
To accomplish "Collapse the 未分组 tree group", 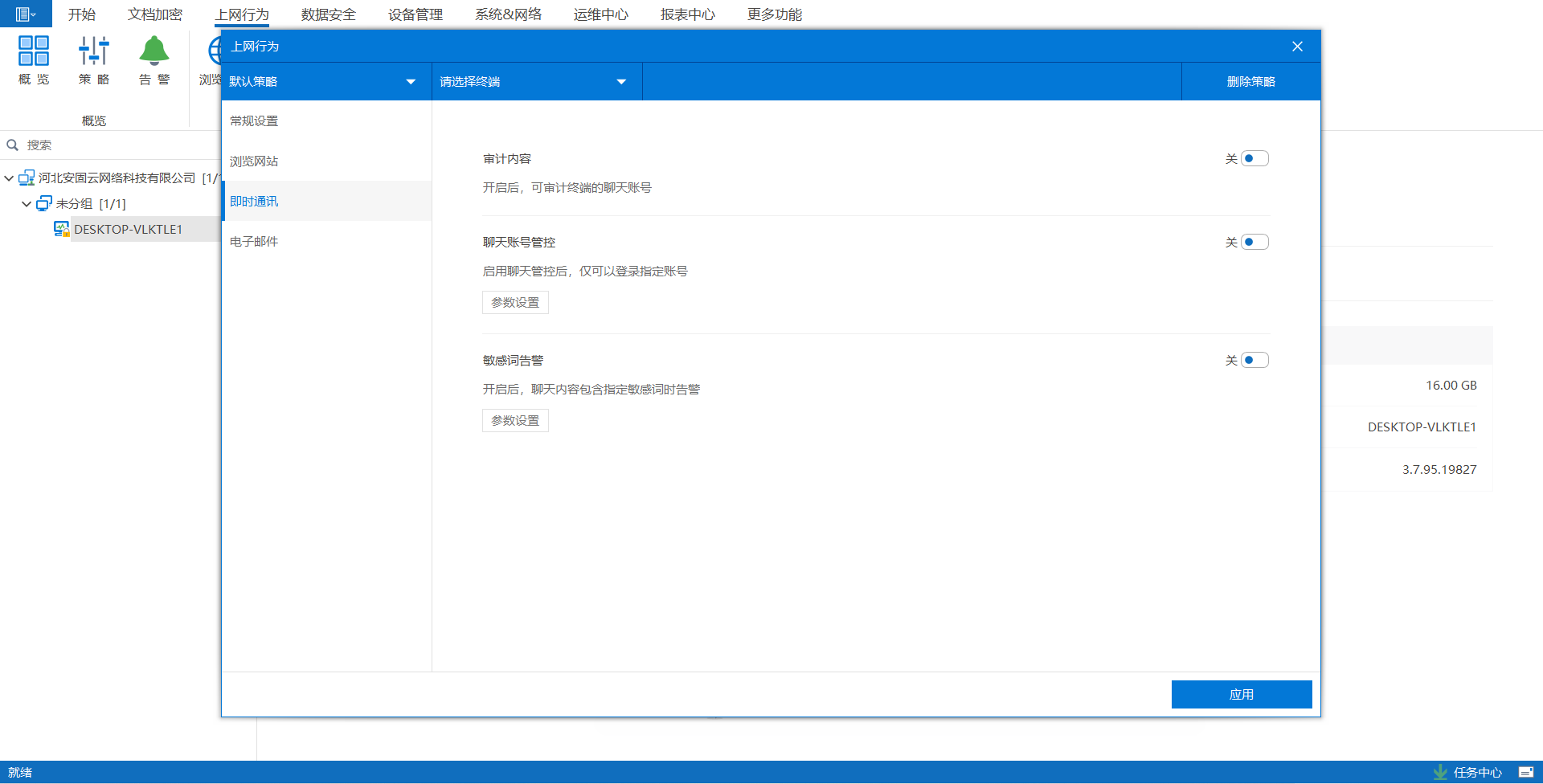I will 27,204.
